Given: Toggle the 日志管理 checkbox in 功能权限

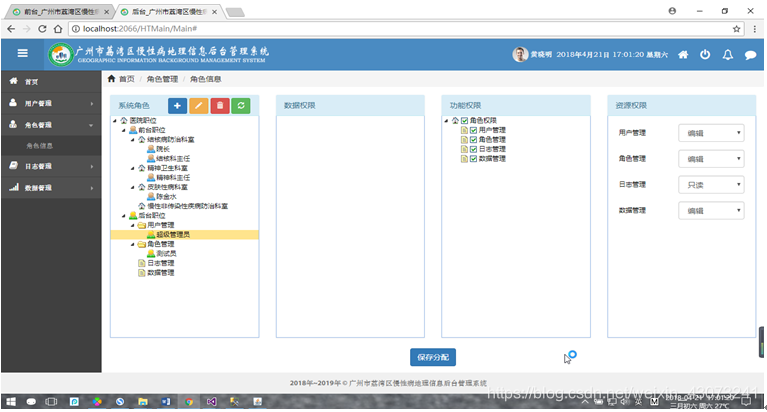Looking at the screenshot, I should click(x=473, y=149).
